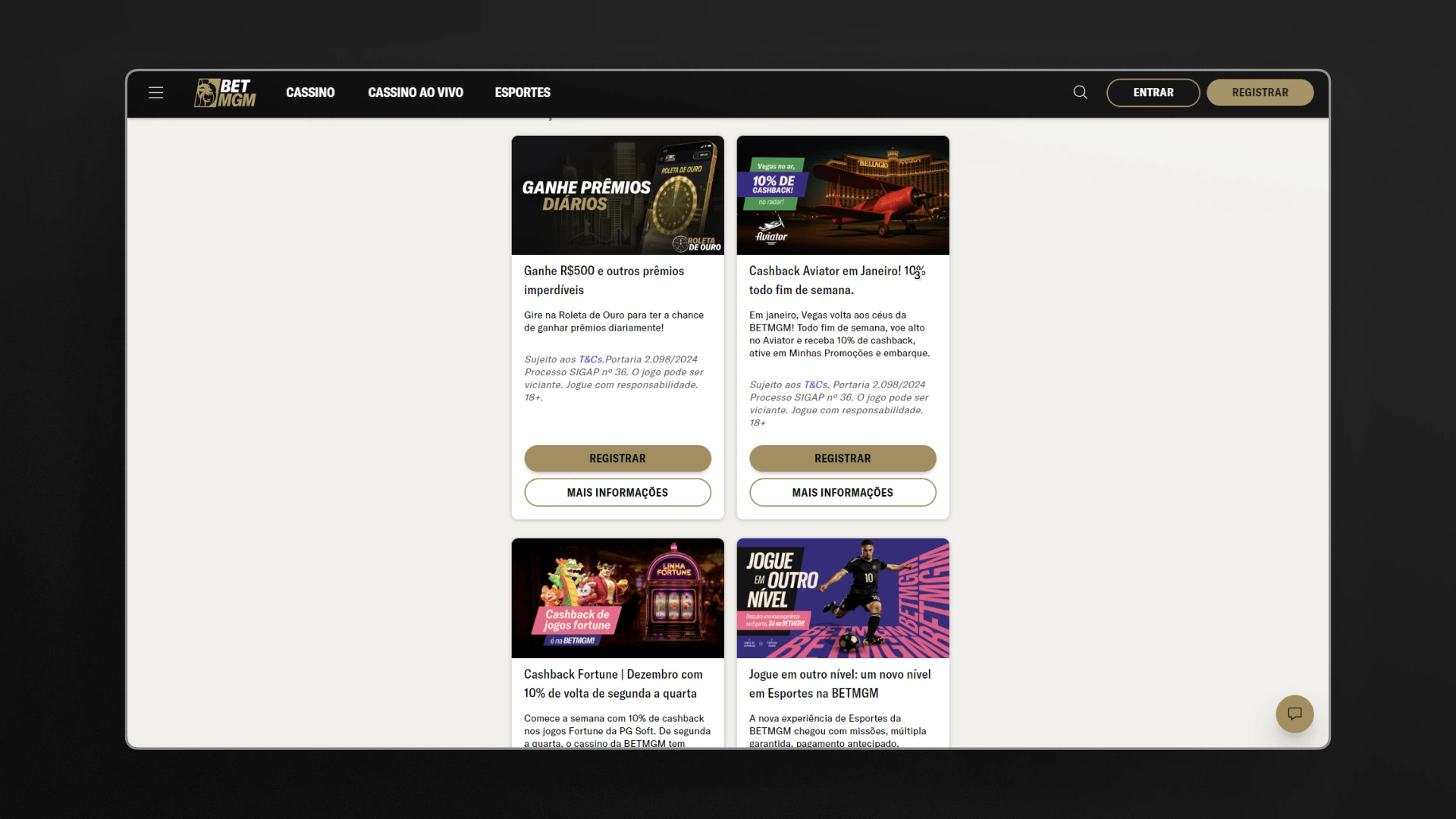Open MAIS INFORMAÇÕES for Roleta de Ouro
Image resolution: width=1456 pixels, height=819 pixels.
pyautogui.click(x=617, y=492)
